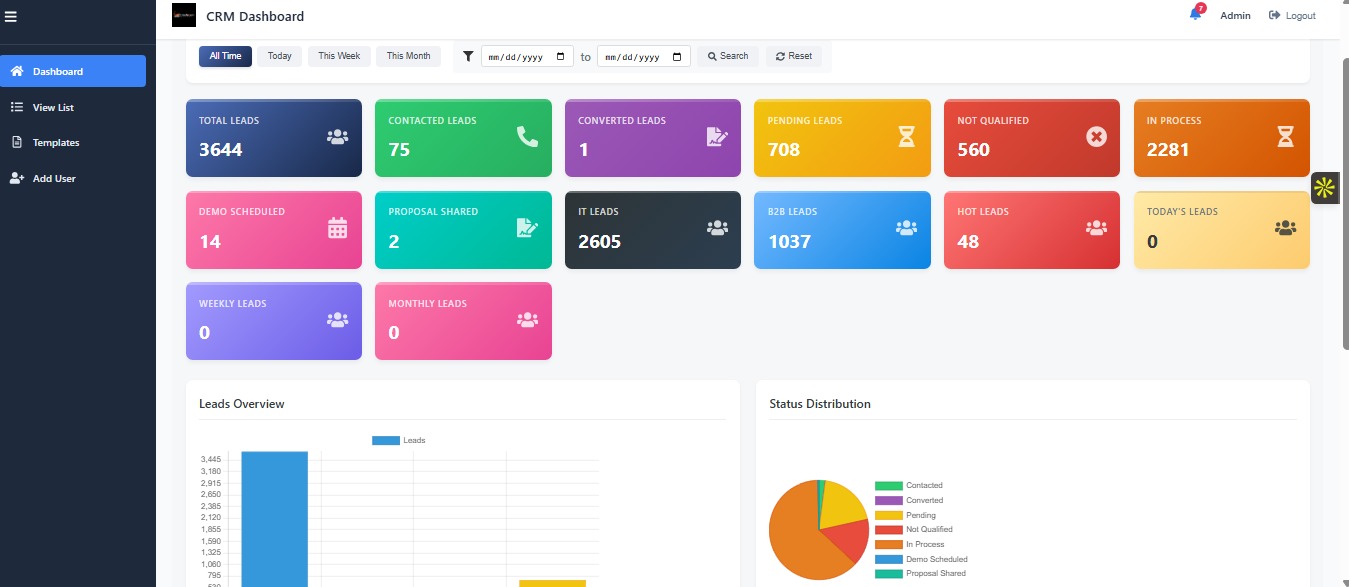The width and height of the screenshot is (1349, 587).
Task: Focus the start date input field
Action: pos(528,57)
